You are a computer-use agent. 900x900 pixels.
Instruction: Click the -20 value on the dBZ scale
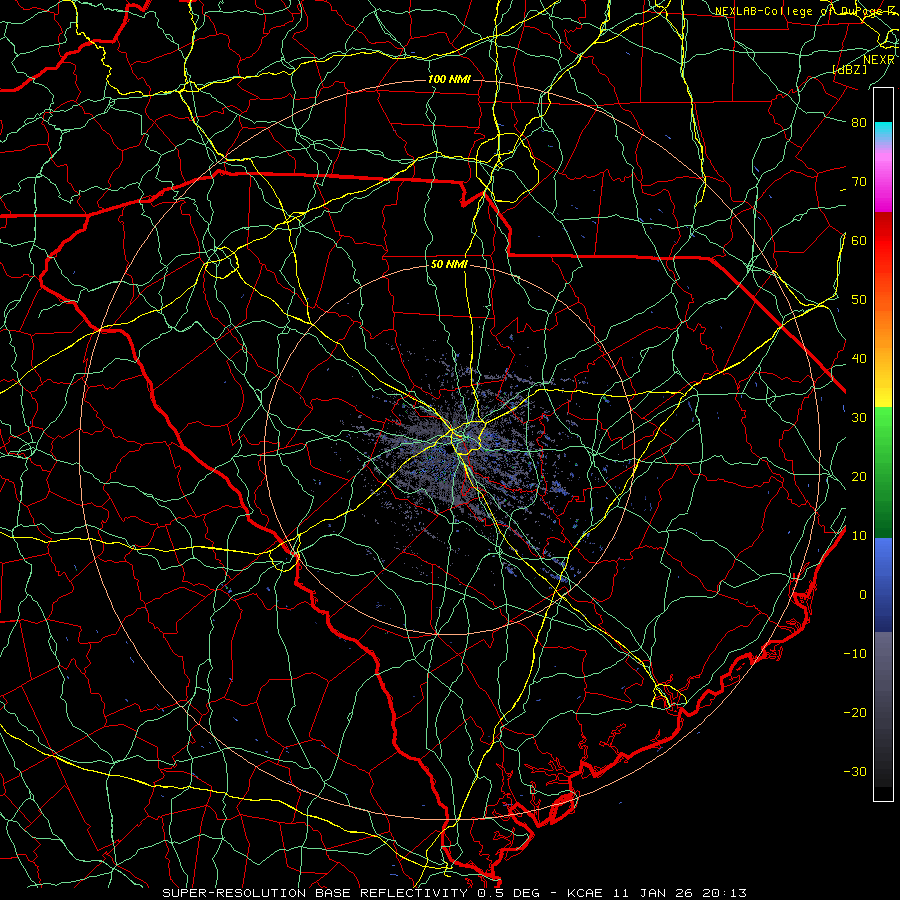(x=855, y=713)
